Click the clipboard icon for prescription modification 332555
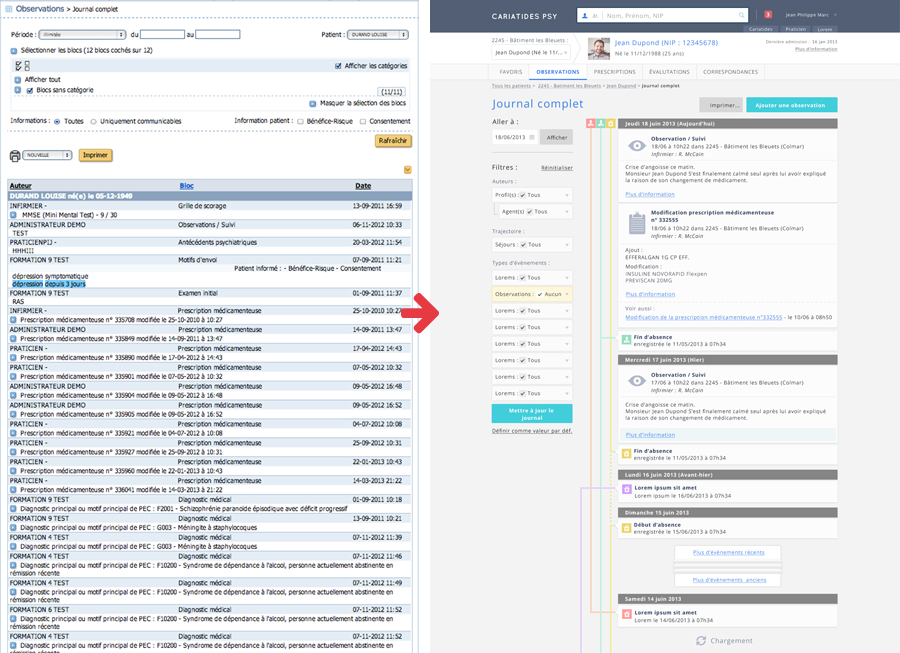The image size is (900, 653). (635, 222)
